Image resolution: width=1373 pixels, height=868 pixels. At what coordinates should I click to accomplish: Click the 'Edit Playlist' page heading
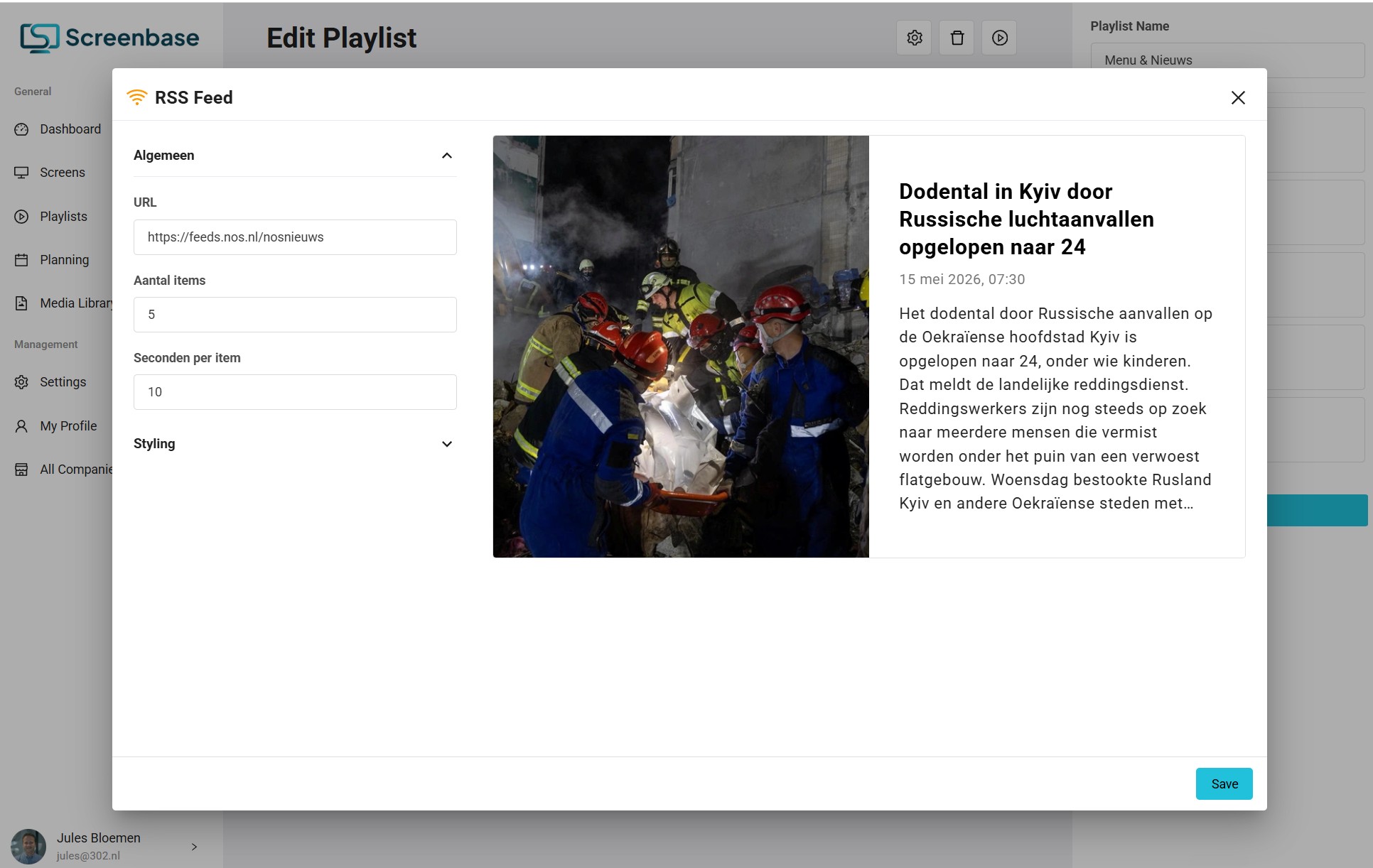coord(341,38)
